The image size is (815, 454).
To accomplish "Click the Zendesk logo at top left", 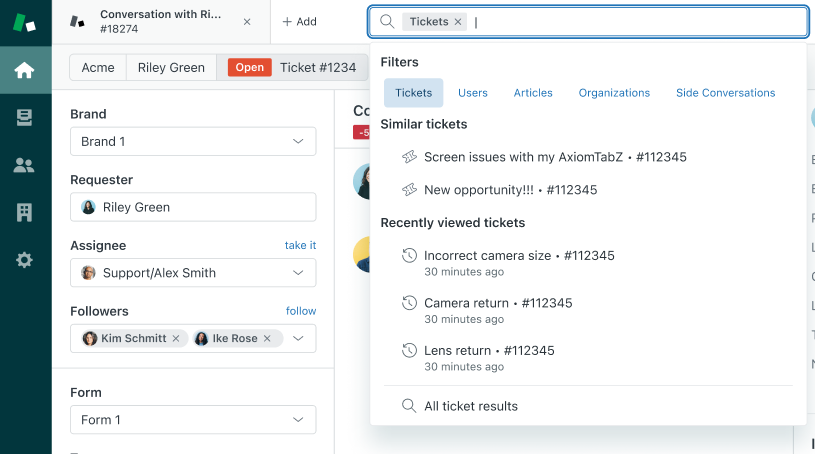I will [25, 22].
